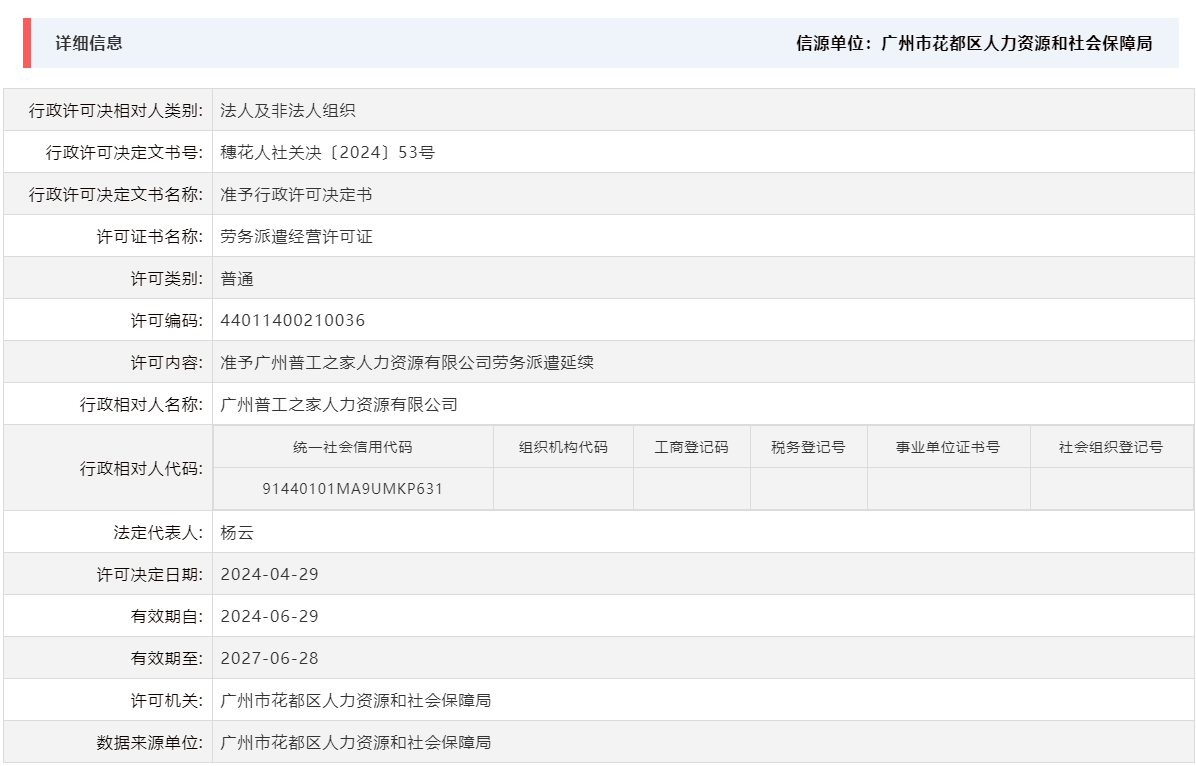Click the label 行政相对人代码

(x=141, y=468)
